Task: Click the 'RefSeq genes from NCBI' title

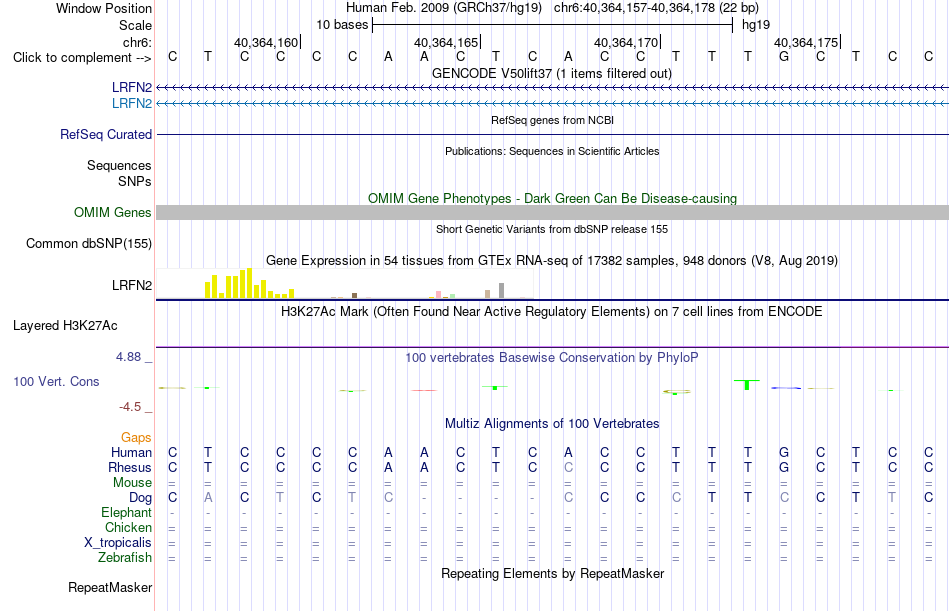Action: (552, 120)
